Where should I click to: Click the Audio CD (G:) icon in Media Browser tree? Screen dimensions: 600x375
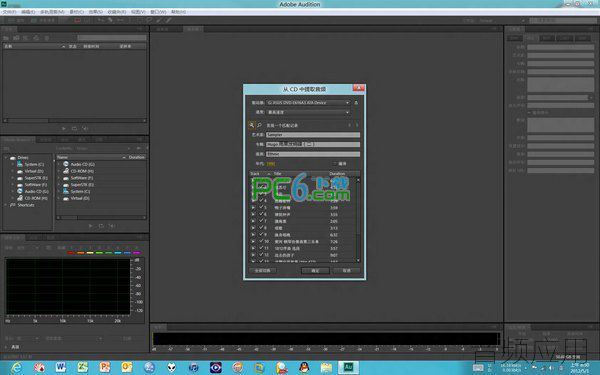(20, 191)
